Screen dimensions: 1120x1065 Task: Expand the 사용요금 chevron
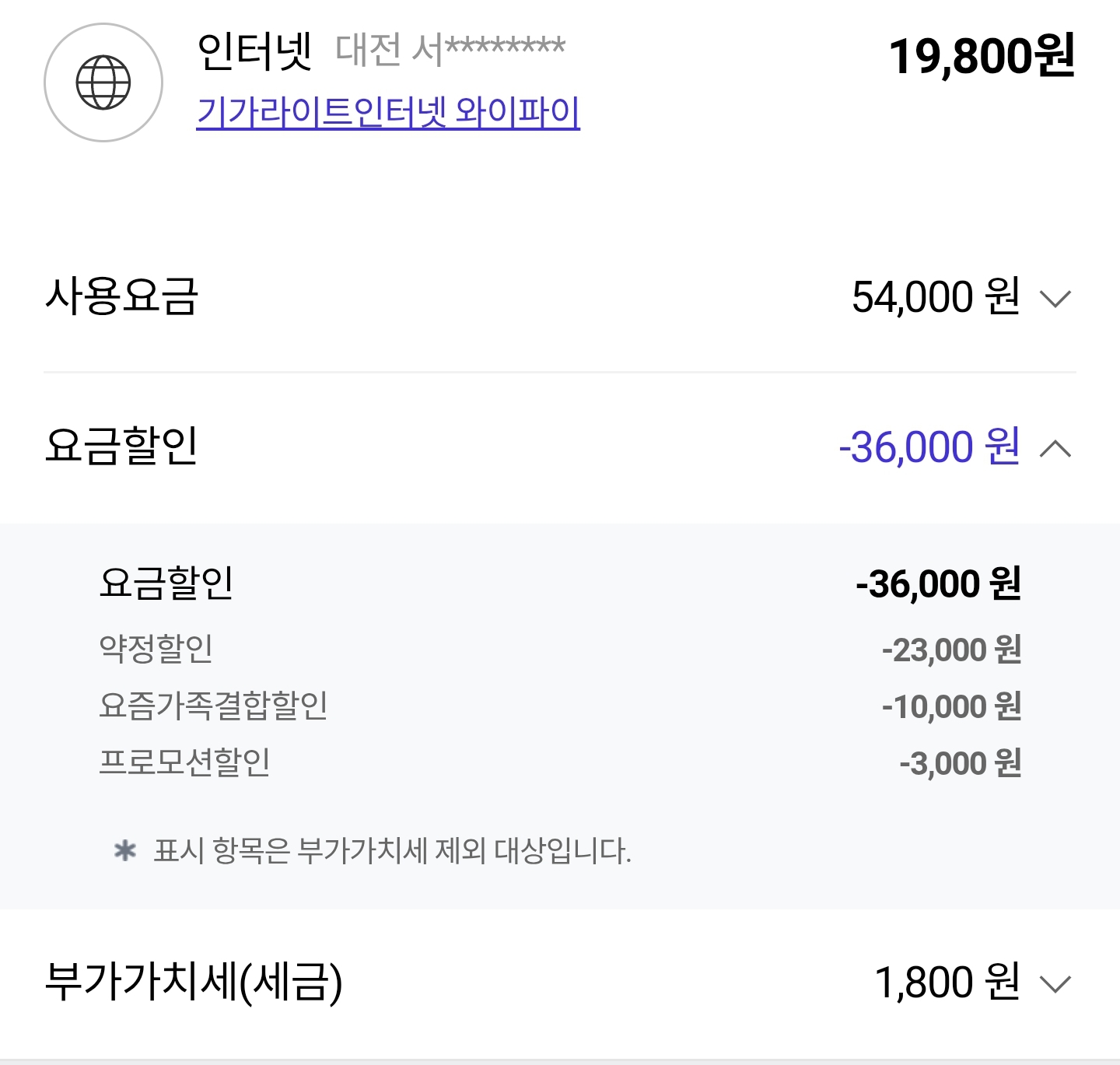click(1055, 298)
